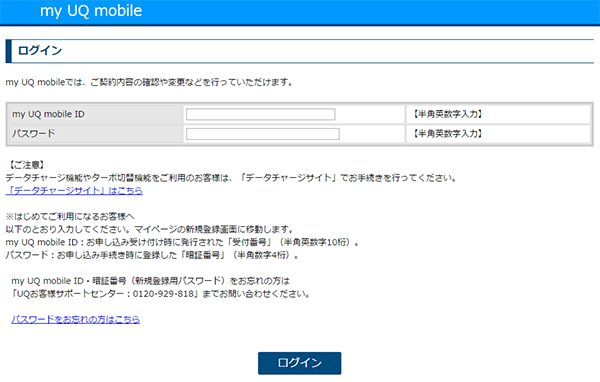
Task: Click the 新規登録用パスワード をお忘れの方は line
Action: point(150,281)
